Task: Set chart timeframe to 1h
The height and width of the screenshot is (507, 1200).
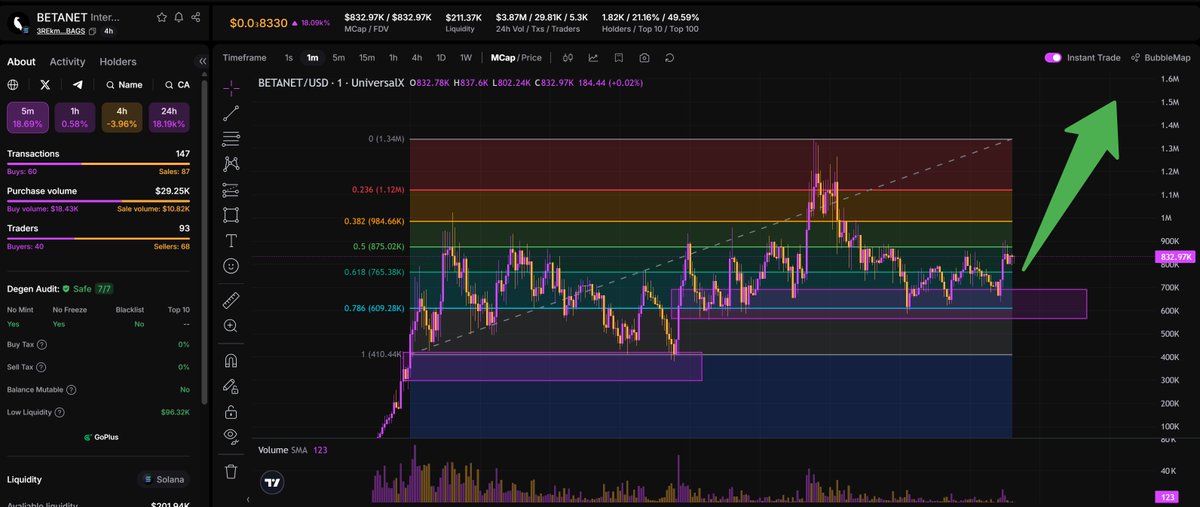Action: (393, 57)
